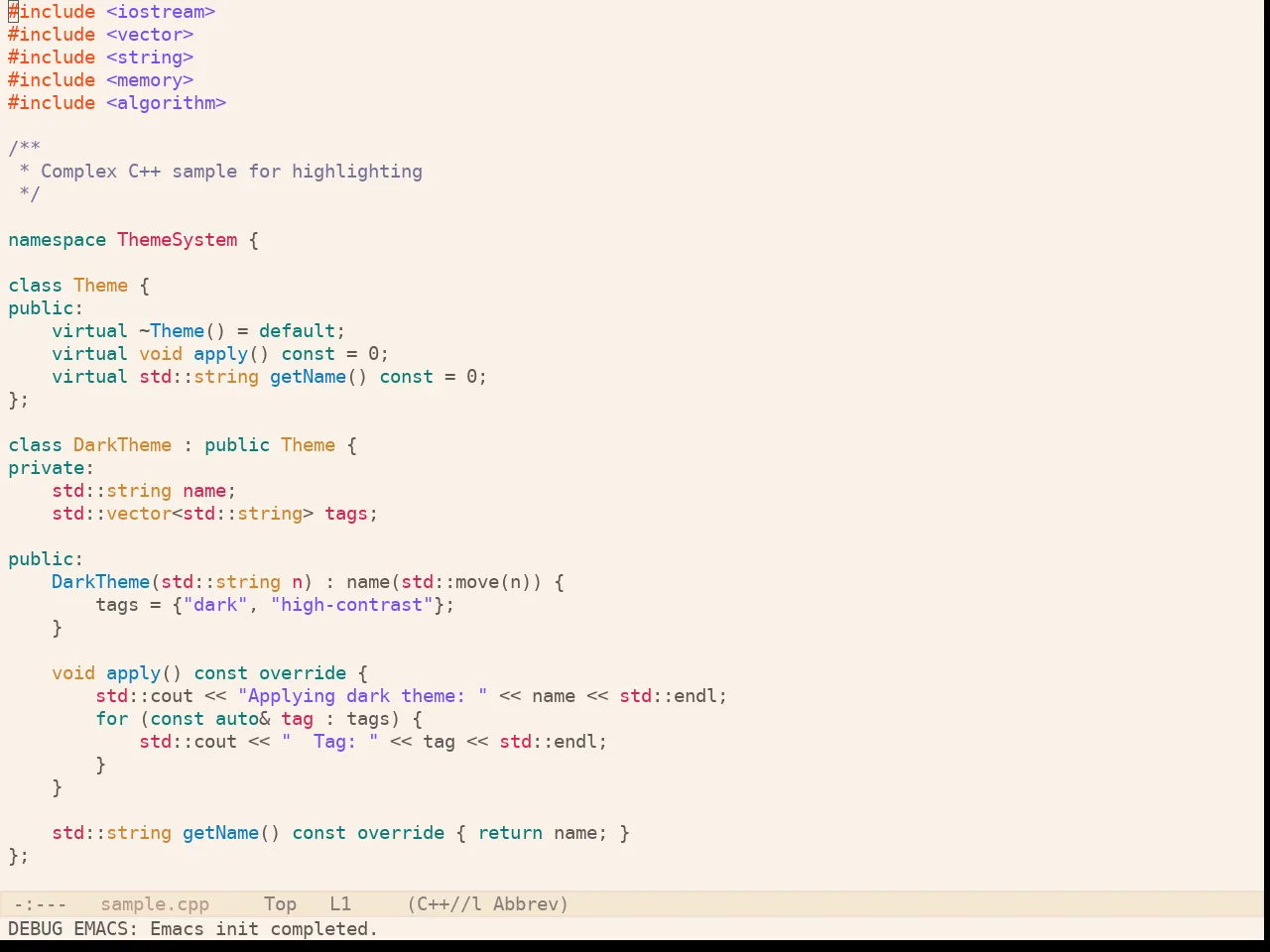
Task: Click the string "Applying dark theme: "
Action: tap(362, 696)
